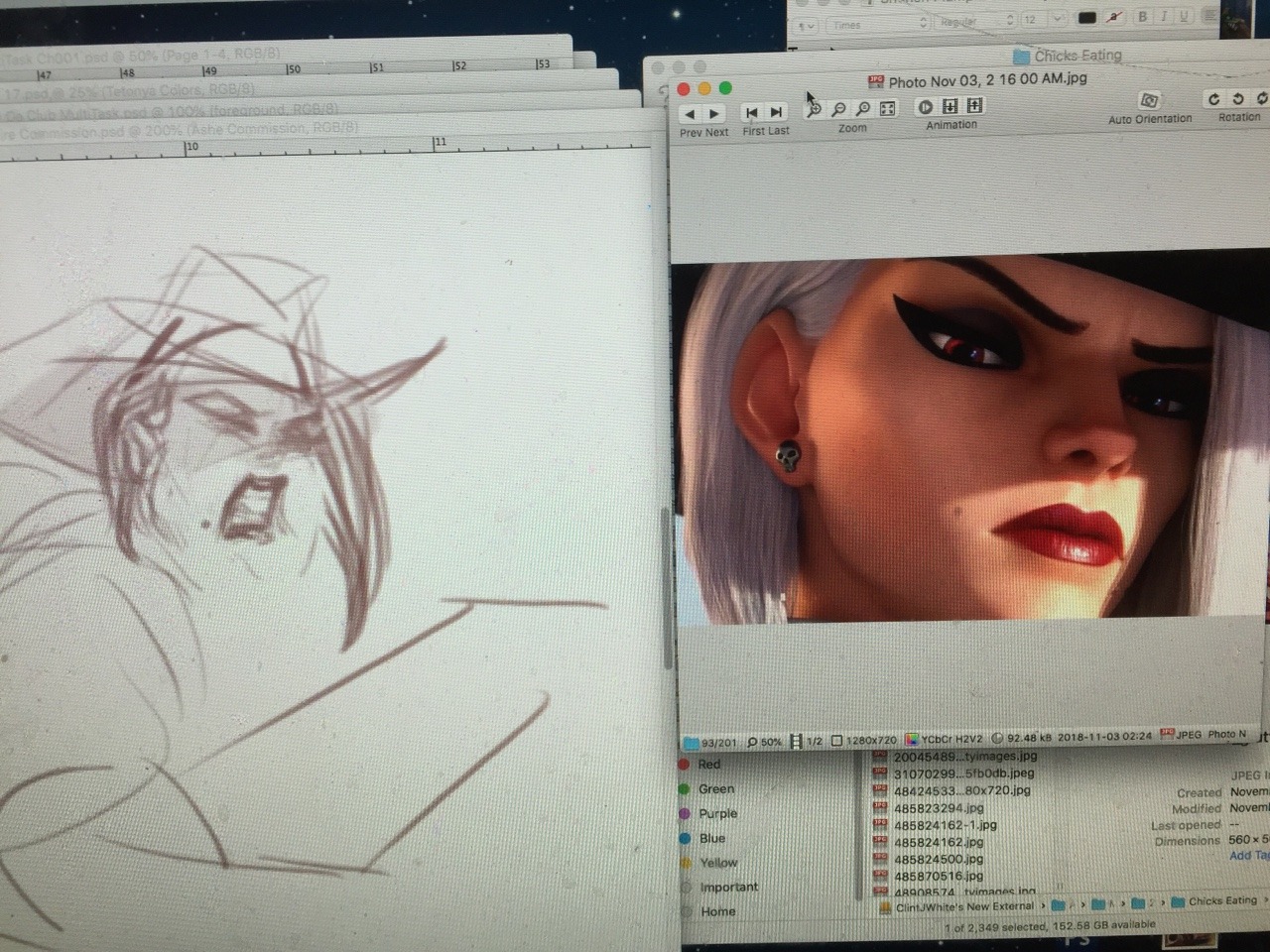Open Chicks Eating folder in path bar
Screen dimensions: 1270x952
click(x=1214, y=900)
